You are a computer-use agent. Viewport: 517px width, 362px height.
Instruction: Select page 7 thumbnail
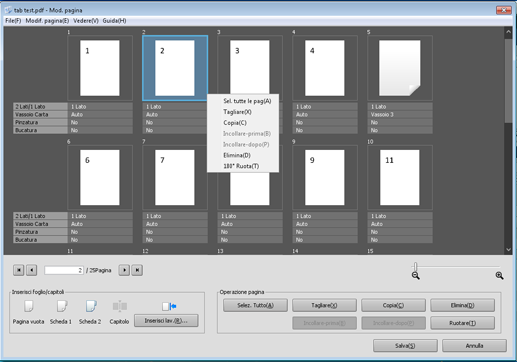pos(175,177)
